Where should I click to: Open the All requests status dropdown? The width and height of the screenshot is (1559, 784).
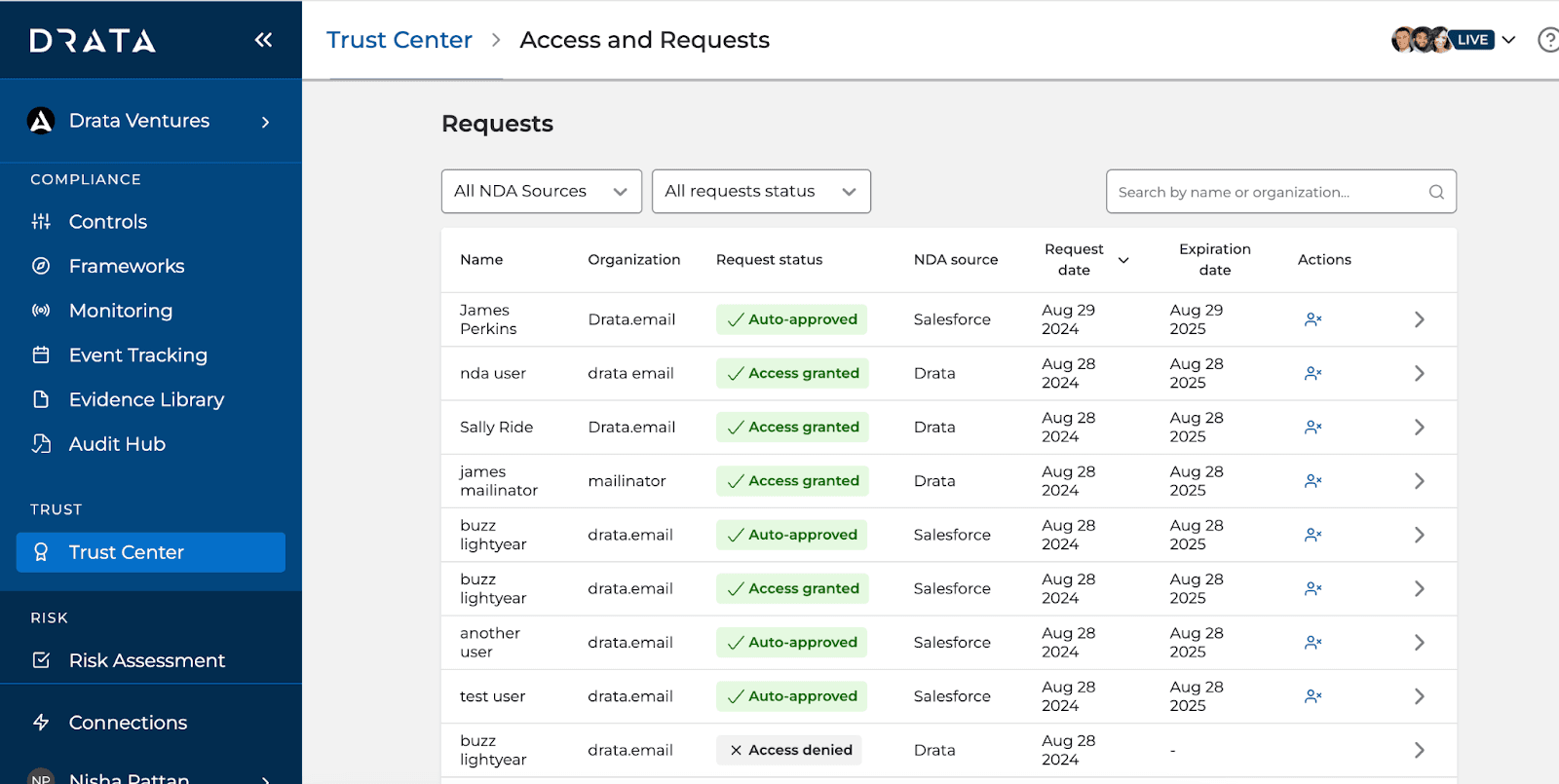(x=760, y=192)
